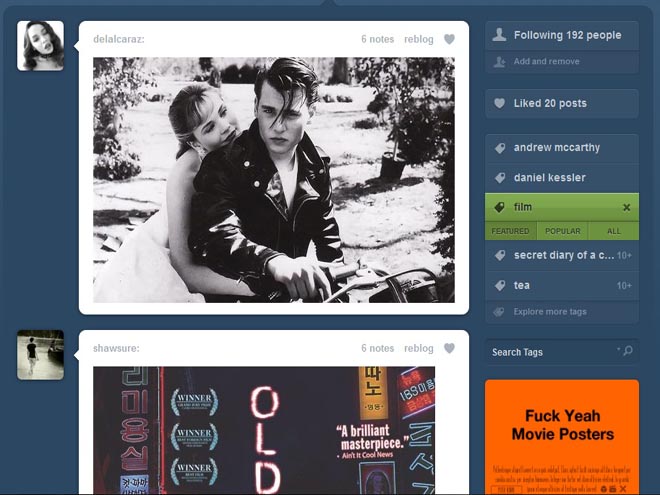Open delalcaraz's avatar picture
Image resolution: width=660 pixels, height=495 pixels.
coord(40,46)
